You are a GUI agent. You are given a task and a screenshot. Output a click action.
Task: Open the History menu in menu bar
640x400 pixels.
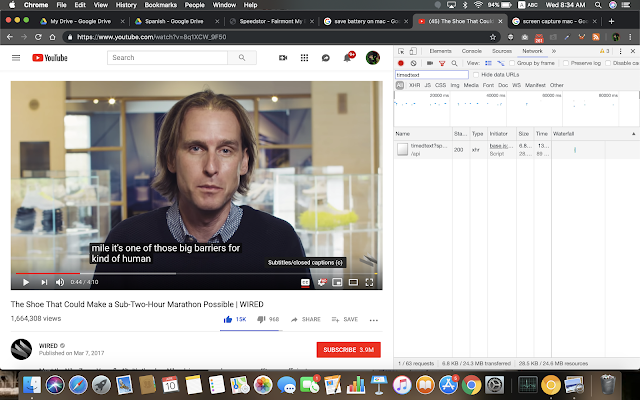tap(126, 5)
